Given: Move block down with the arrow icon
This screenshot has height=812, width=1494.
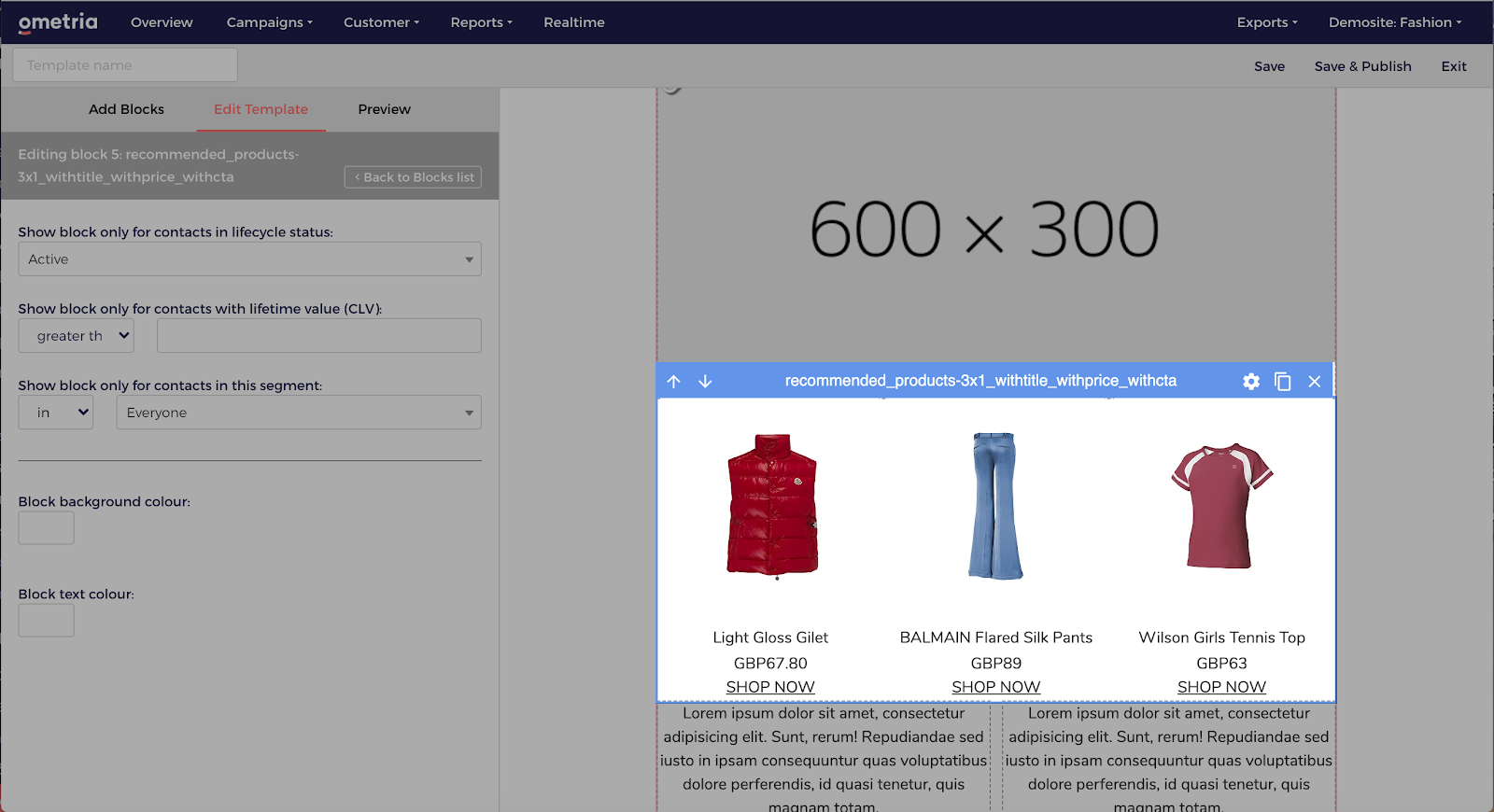Looking at the screenshot, I should pyautogui.click(x=705, y=381).
